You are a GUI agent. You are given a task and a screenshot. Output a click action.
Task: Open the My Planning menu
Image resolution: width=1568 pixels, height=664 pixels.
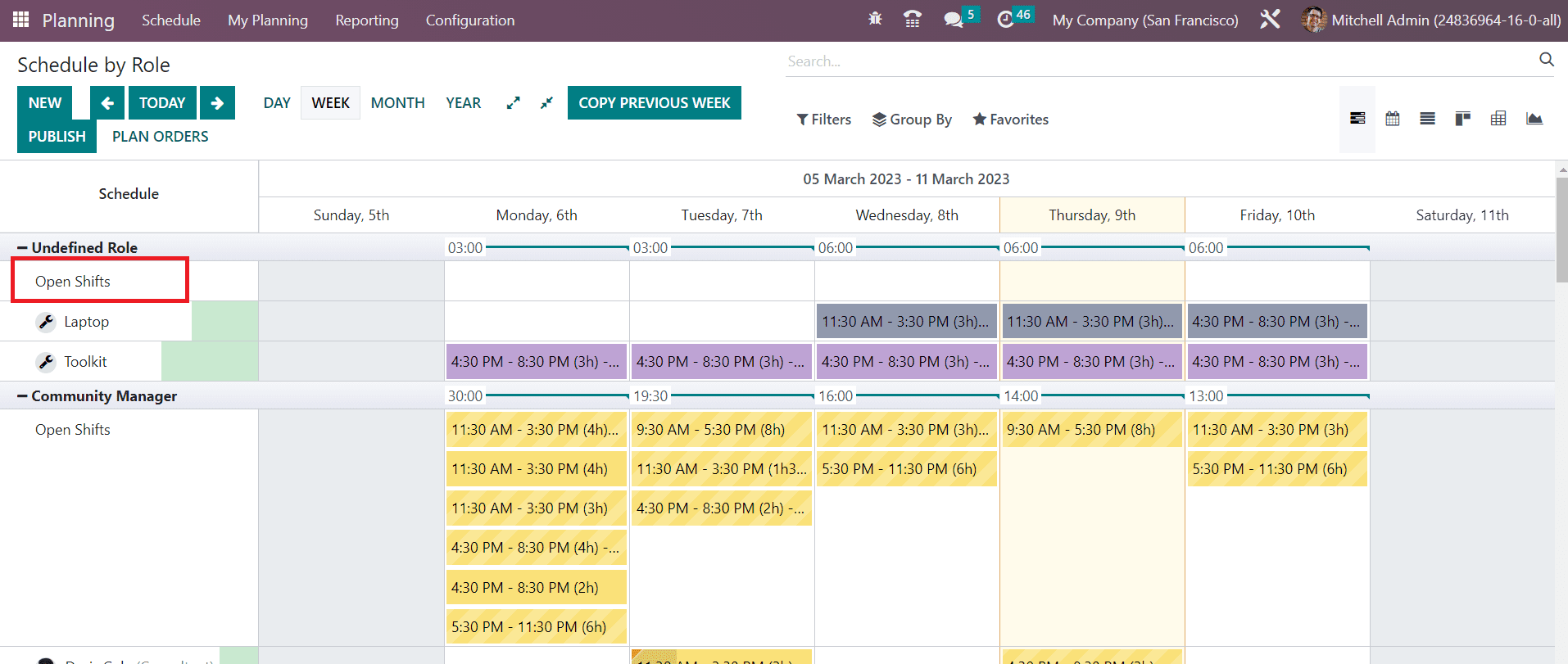(268, 20)
